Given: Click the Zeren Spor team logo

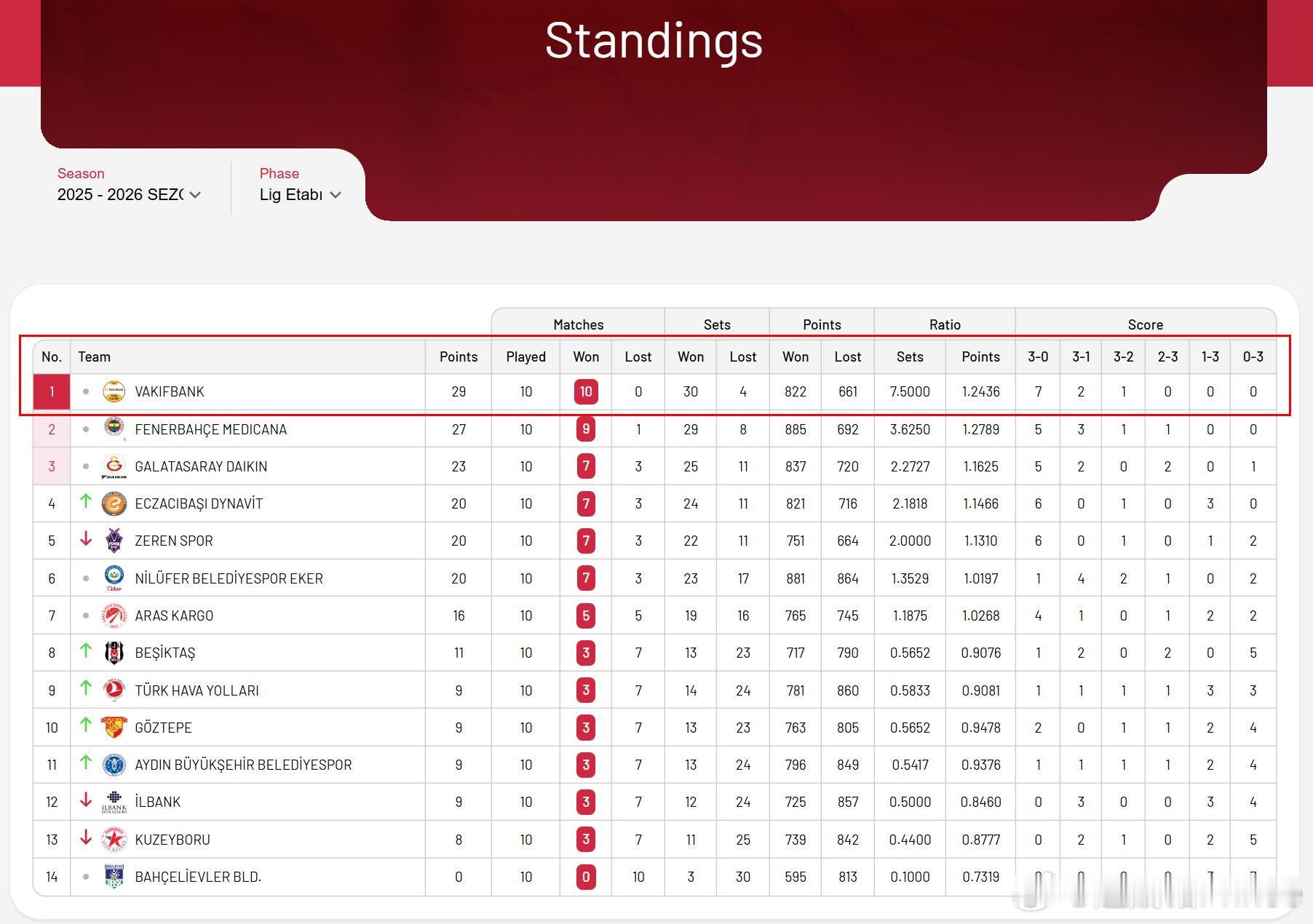Looking at the screenshot, I should click(x=114, y=541).
